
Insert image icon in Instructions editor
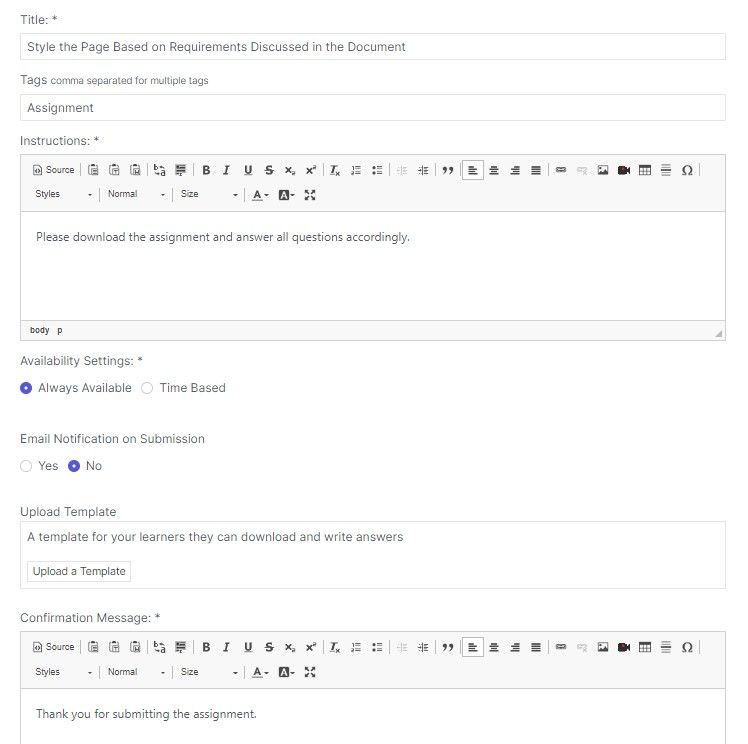click(x=603, y=170)
